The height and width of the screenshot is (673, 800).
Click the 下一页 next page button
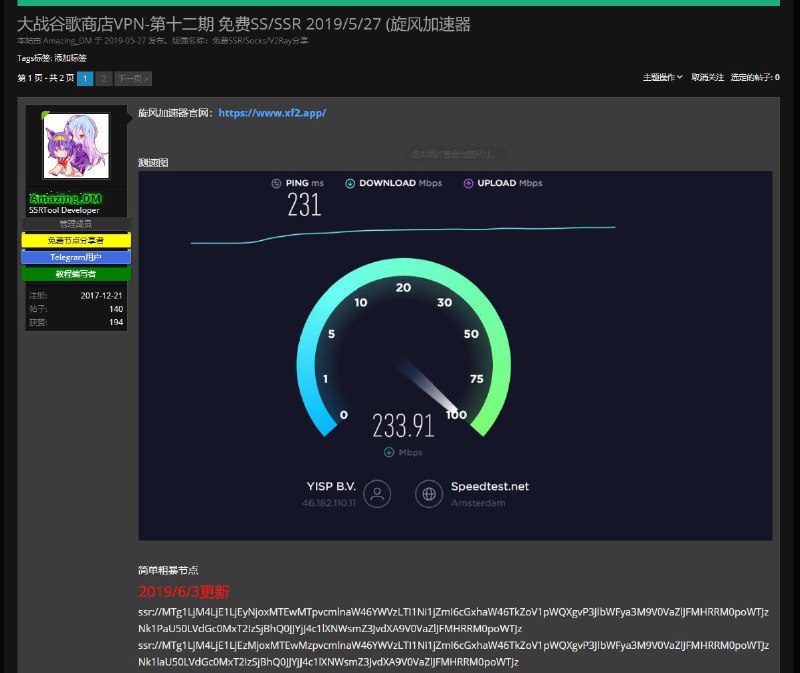133,79
